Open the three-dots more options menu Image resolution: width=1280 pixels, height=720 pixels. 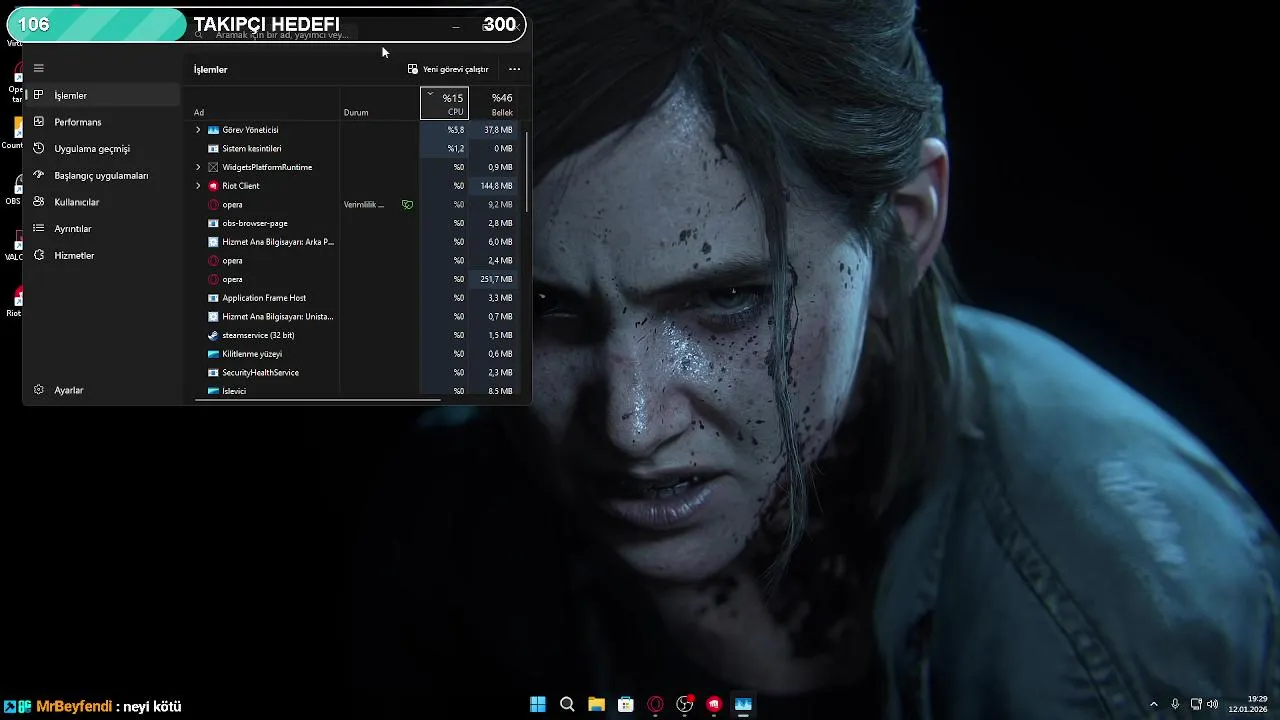click(x=514, y=69)
